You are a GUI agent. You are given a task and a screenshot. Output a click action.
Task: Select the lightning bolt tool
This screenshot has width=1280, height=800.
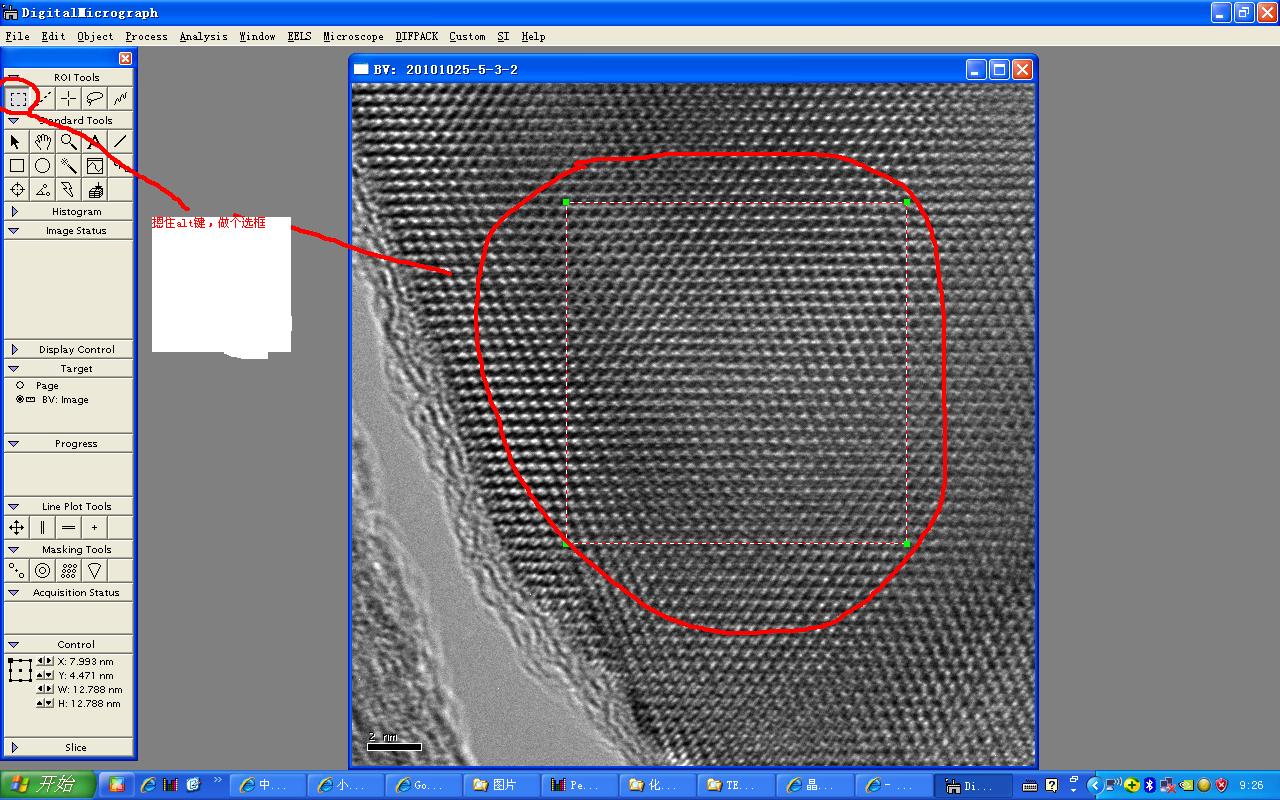68,189
